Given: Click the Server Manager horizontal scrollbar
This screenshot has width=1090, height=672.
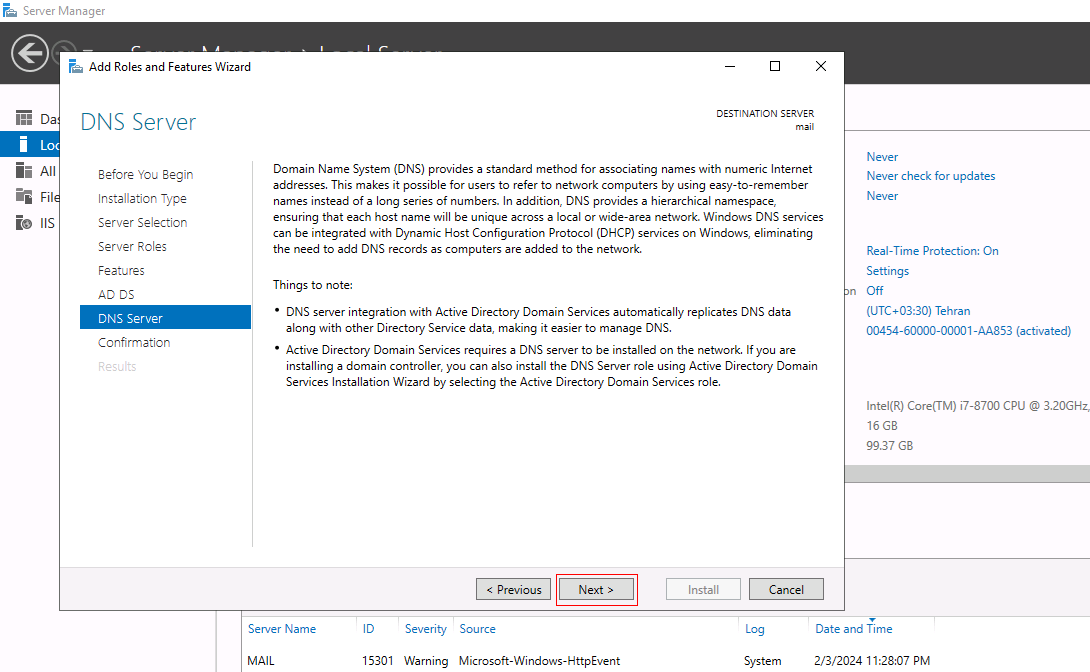Looking at the screenshot, I should pyautogui.click(x=967, y=473).
